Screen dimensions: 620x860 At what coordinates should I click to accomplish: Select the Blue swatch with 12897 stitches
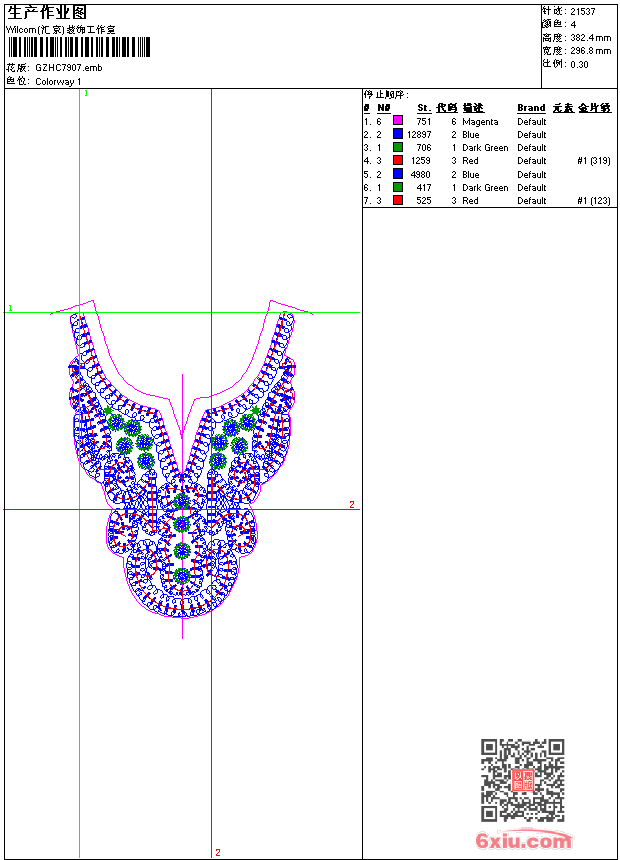coord(397,134)
